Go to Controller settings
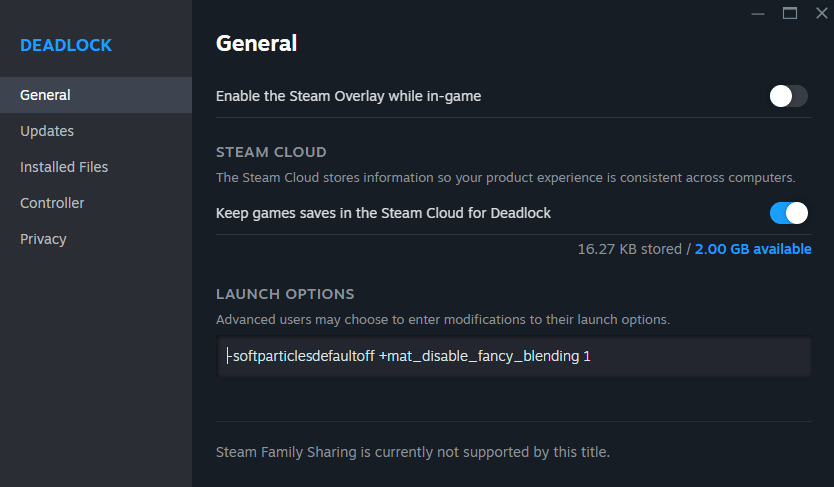This screenshot has height=487, width=834. click(x=52, y=203)
